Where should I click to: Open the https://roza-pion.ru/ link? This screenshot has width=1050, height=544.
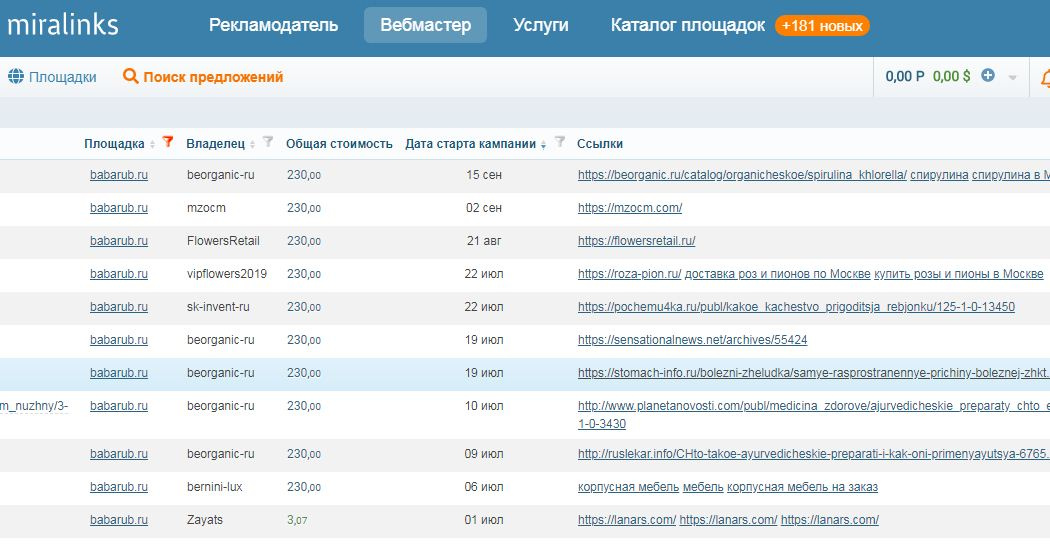pos(629,273)
